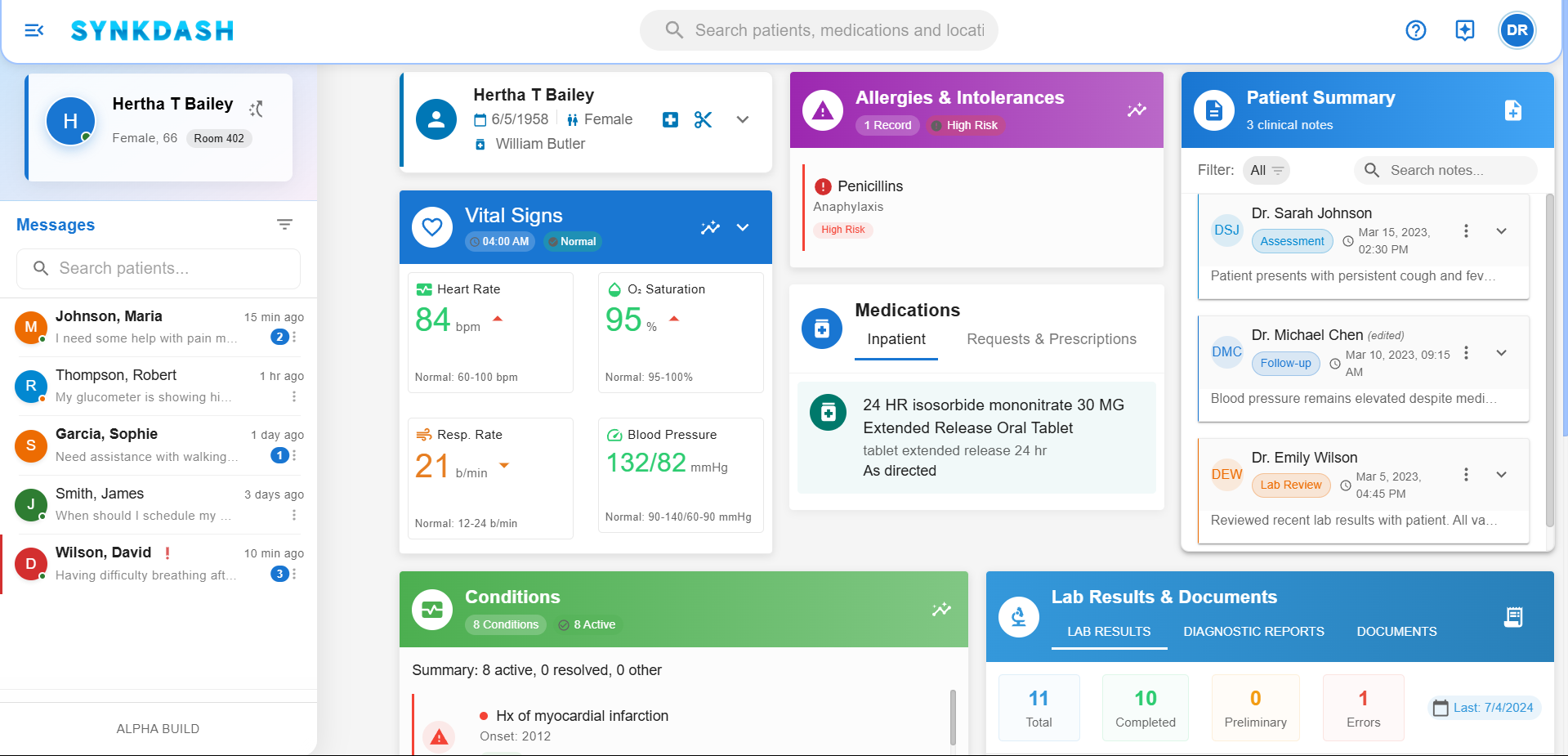Click the Patient Summary notes scrollbar
The image size is (1568, 756).
pyautogui.click(x=1549, y=360)
